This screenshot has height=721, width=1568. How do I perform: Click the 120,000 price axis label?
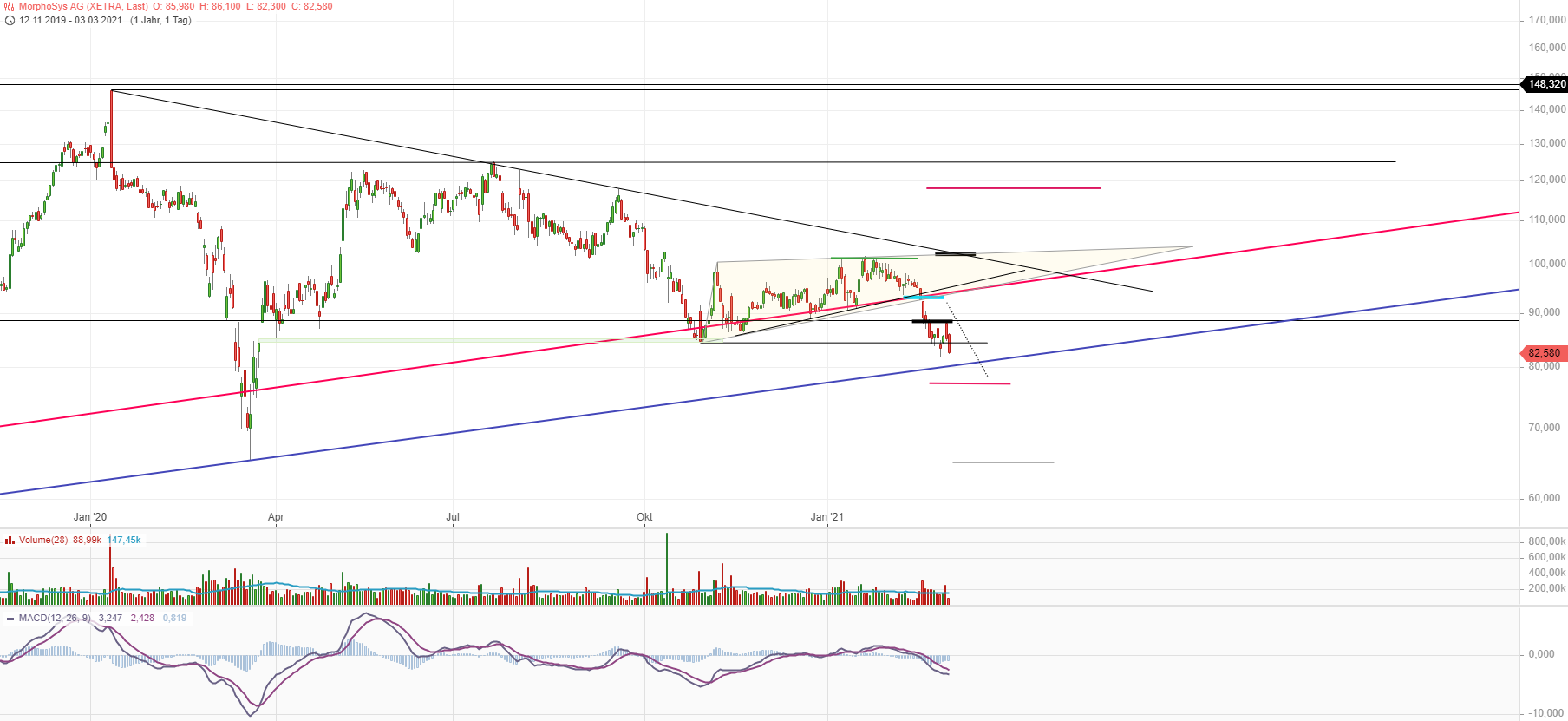click(1547, 180)
